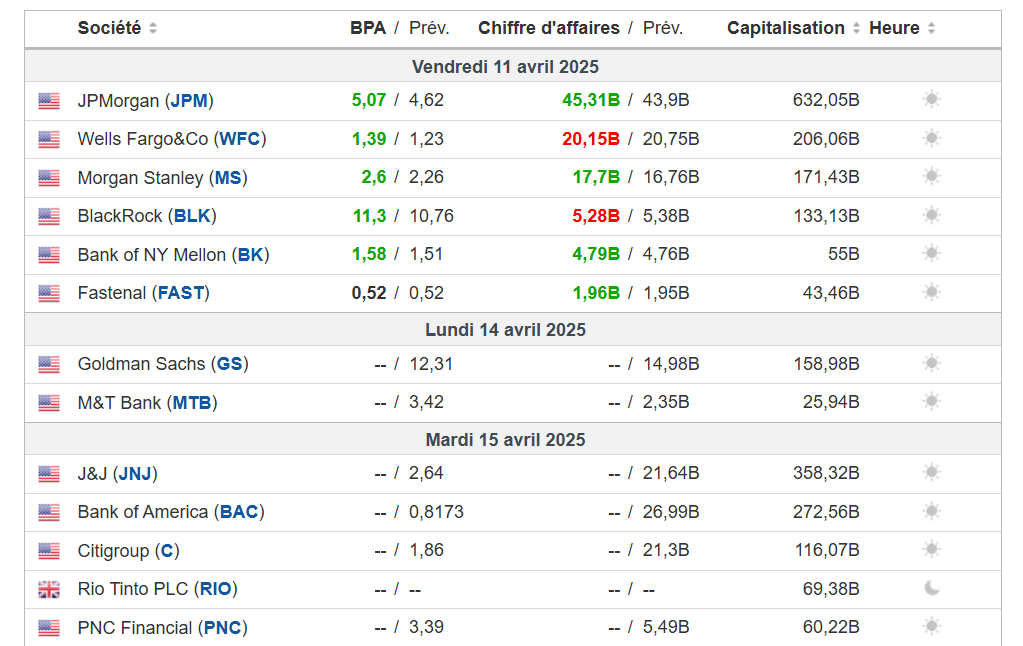Screen dimensions: 1023x646
Task: Click the sun icon for Bank of America
Action: point(932,512)
